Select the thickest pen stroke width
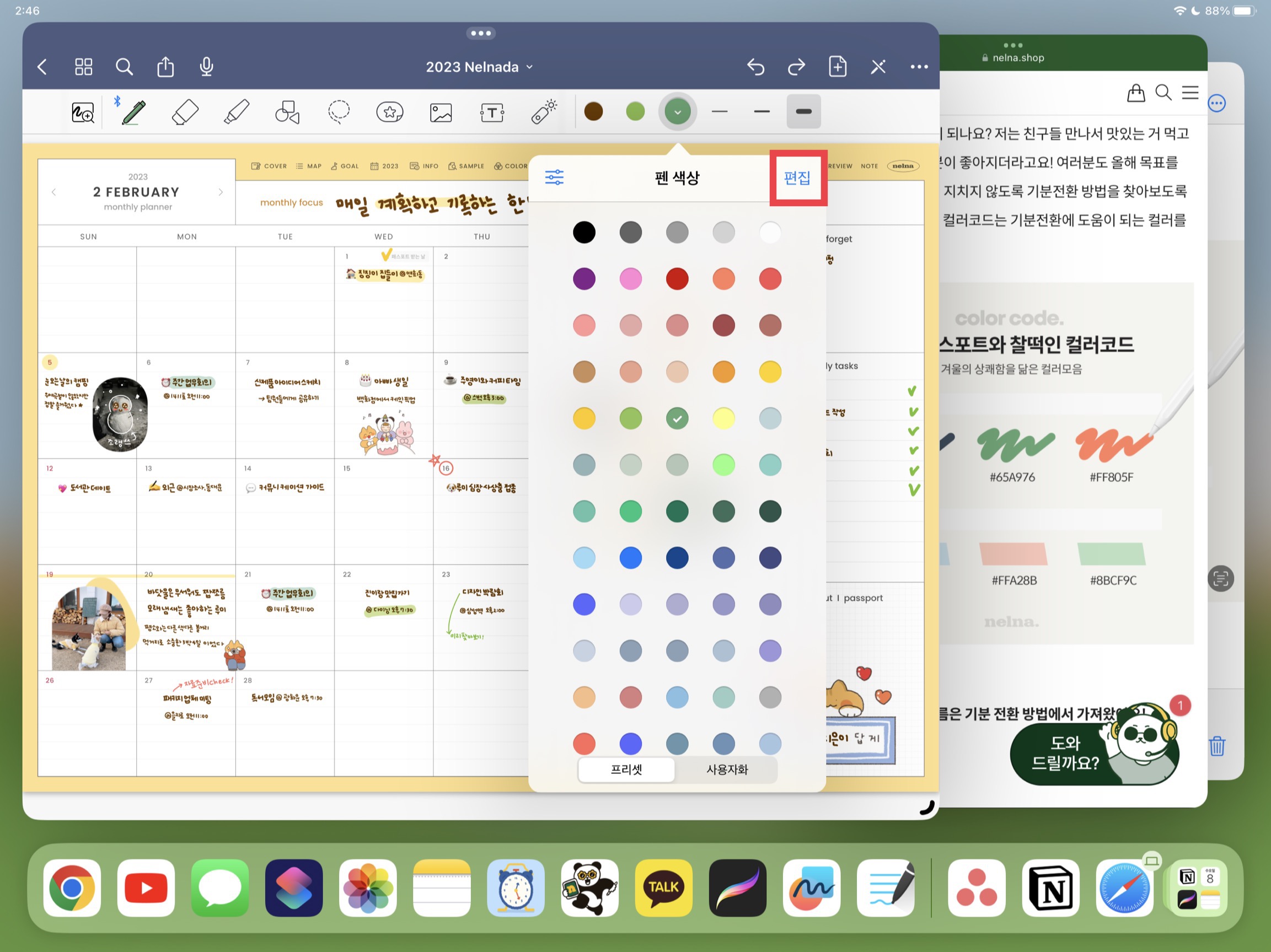 click(x=803, y=111)
